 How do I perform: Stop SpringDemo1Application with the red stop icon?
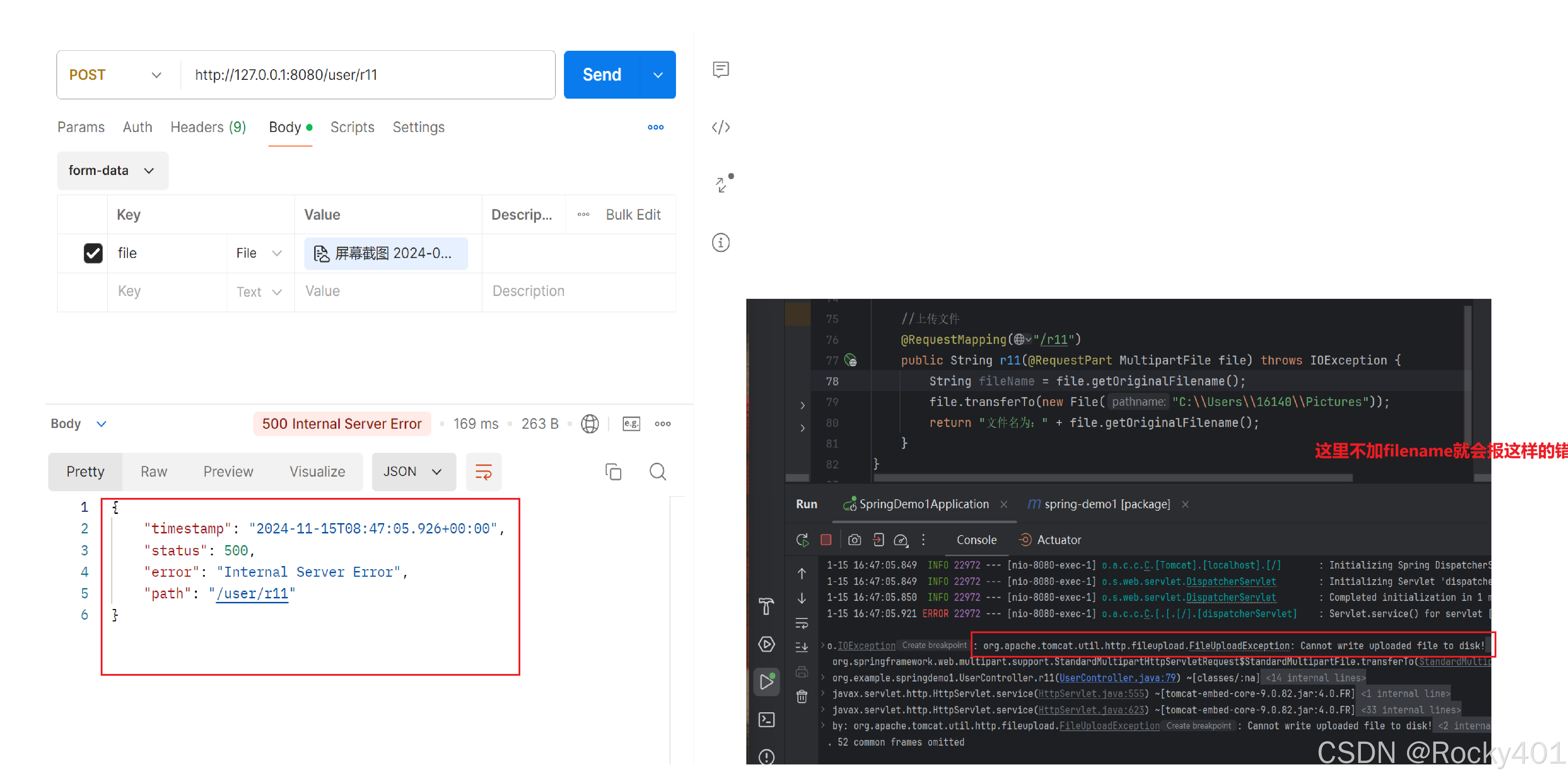click(x=826, y=540)
